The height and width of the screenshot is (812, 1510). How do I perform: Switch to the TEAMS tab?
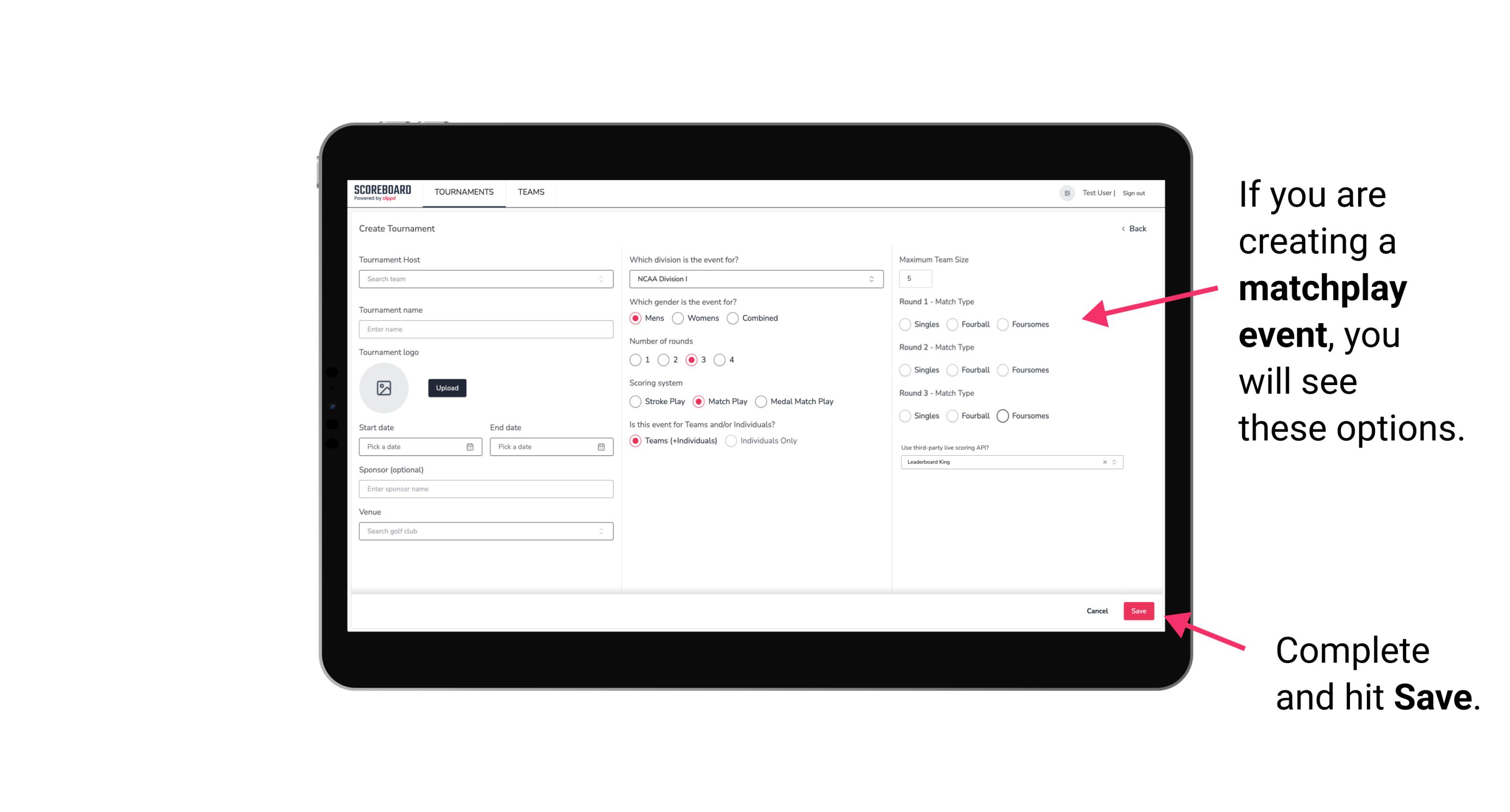pyautogui.click(x=530, y=192)
